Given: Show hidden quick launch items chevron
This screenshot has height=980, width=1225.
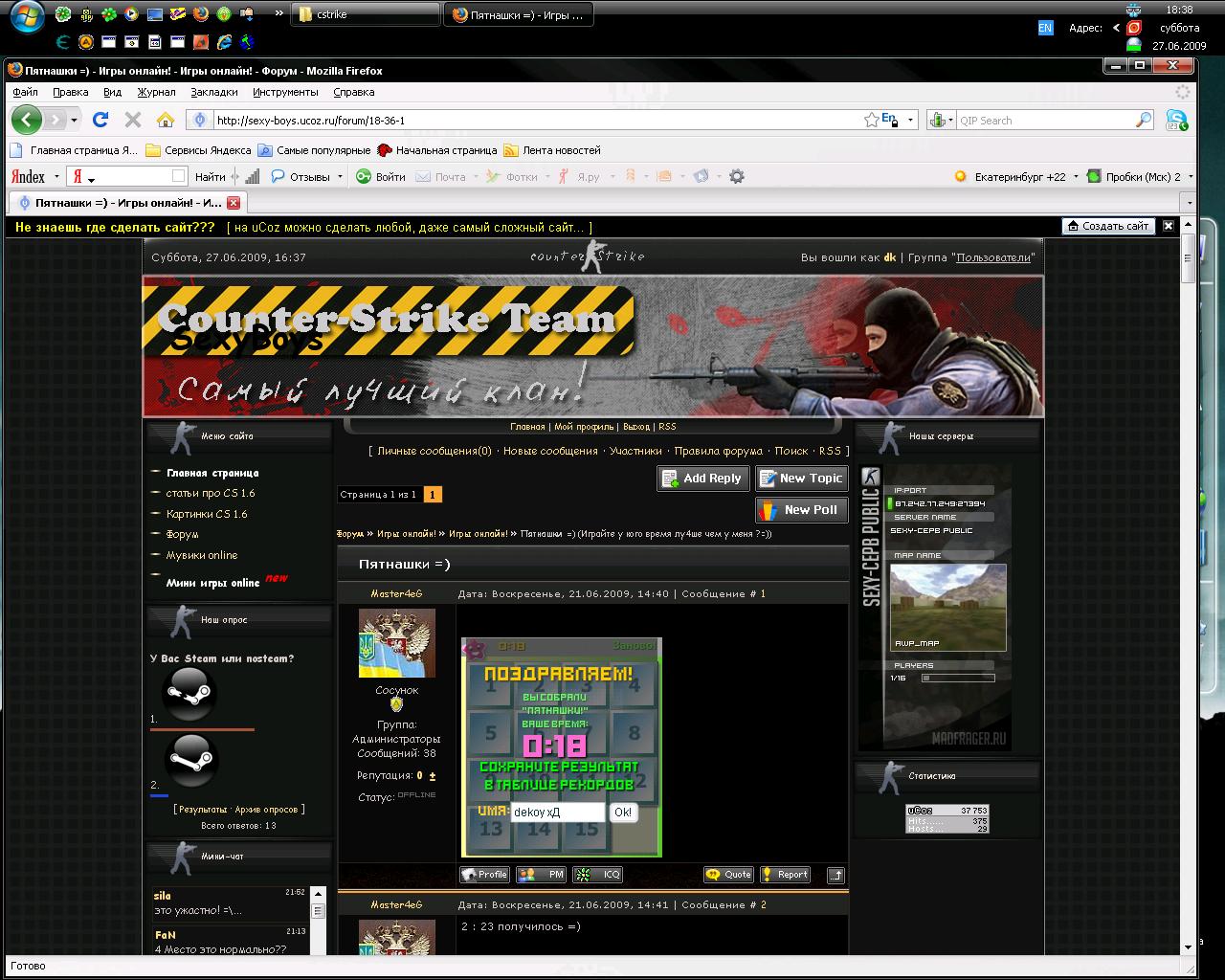Looking at the screenshot, I should click(278, 14).
